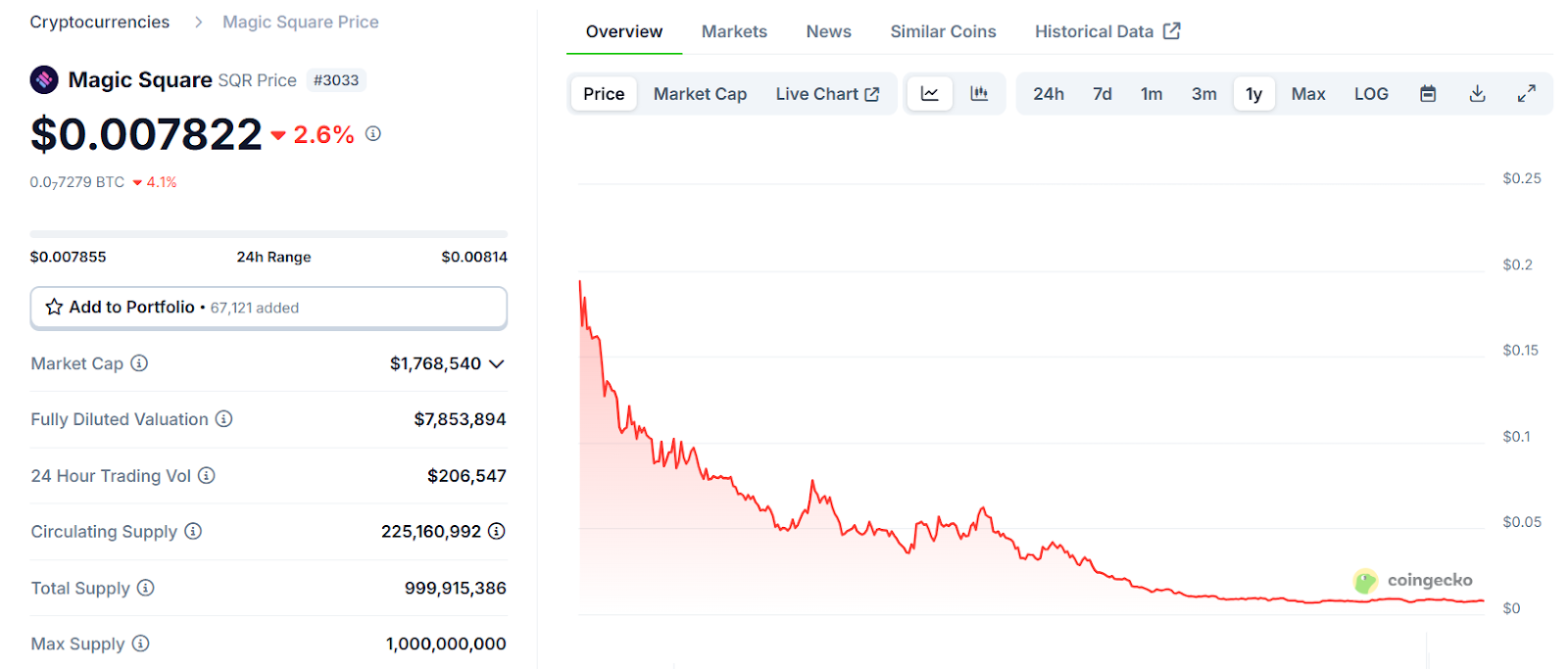
Task: Expand the Market Cap value chevron
Action: pyautogui.click(x=497, y=363)
